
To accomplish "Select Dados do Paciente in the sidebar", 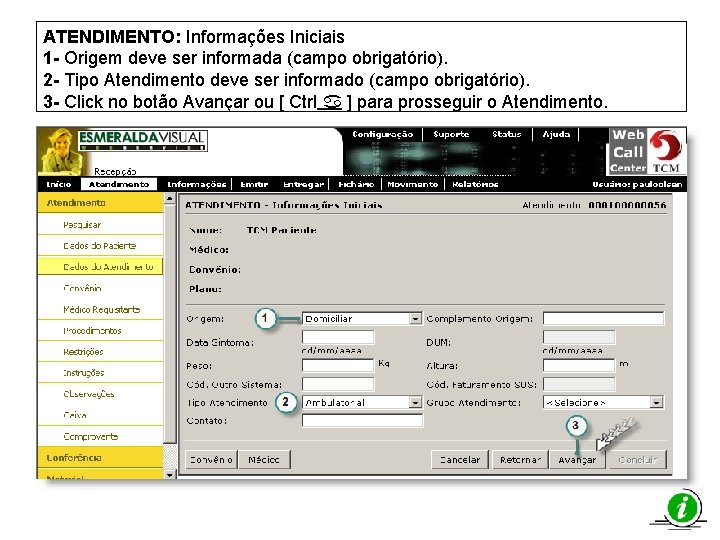I will coord(101,246).
